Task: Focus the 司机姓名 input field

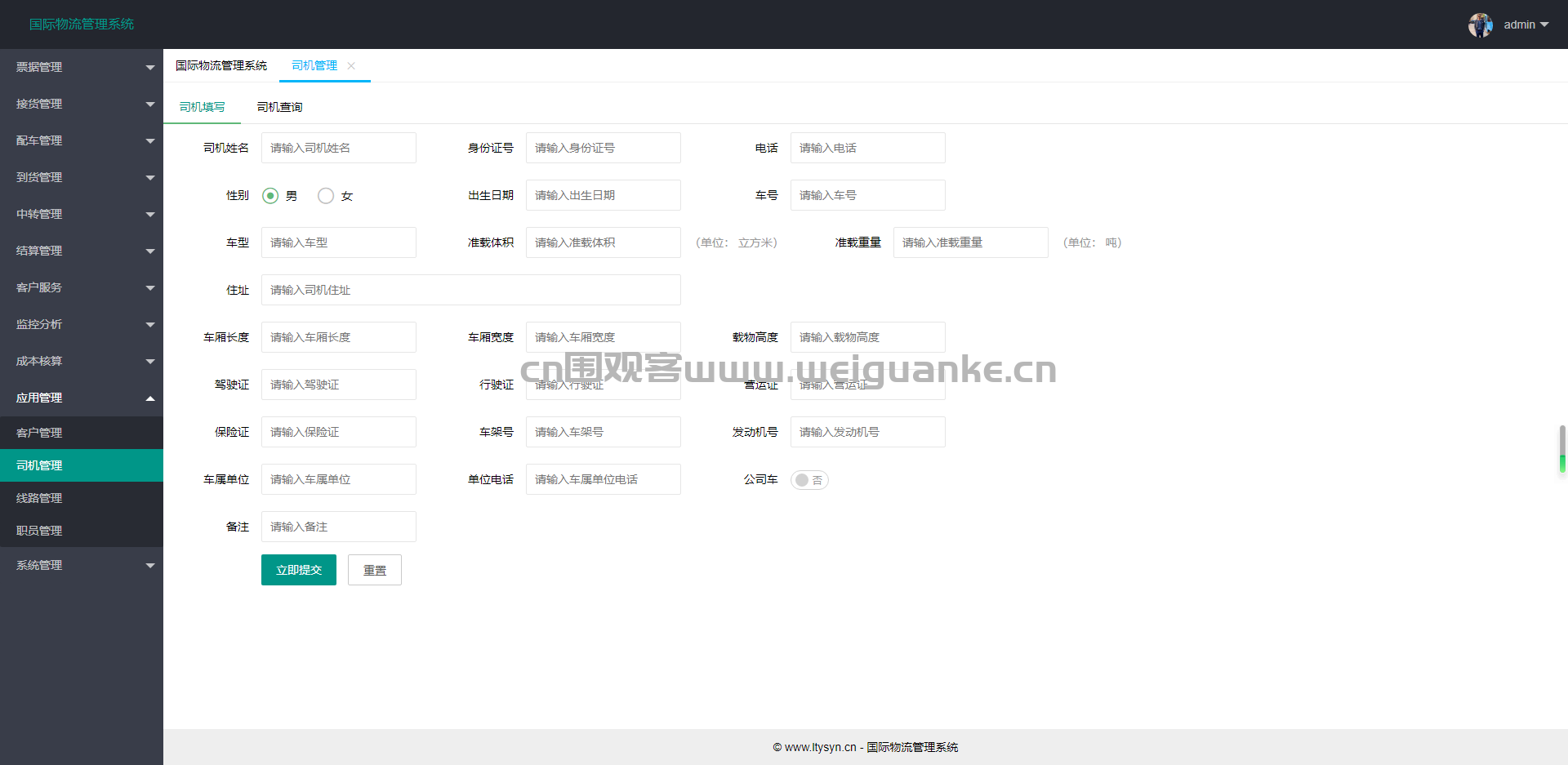Action: pos(339,148)
